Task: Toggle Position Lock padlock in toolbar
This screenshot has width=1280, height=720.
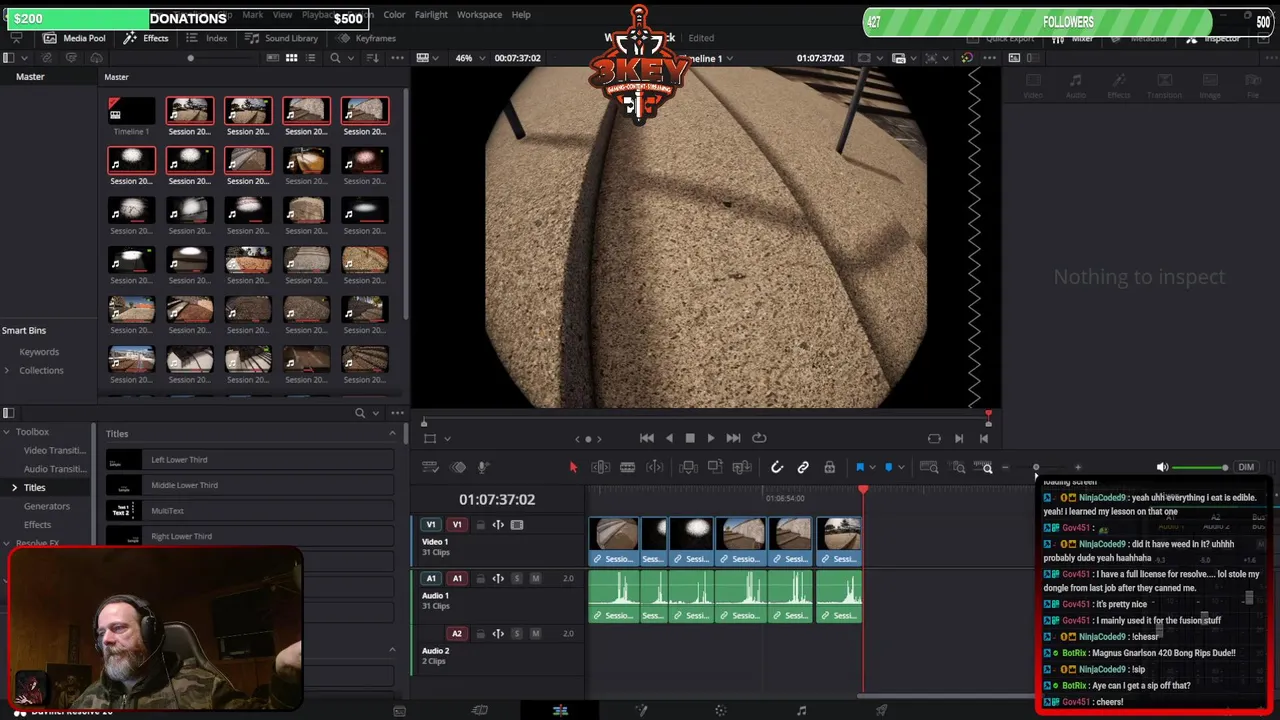Action: click(x=829, y=467)
